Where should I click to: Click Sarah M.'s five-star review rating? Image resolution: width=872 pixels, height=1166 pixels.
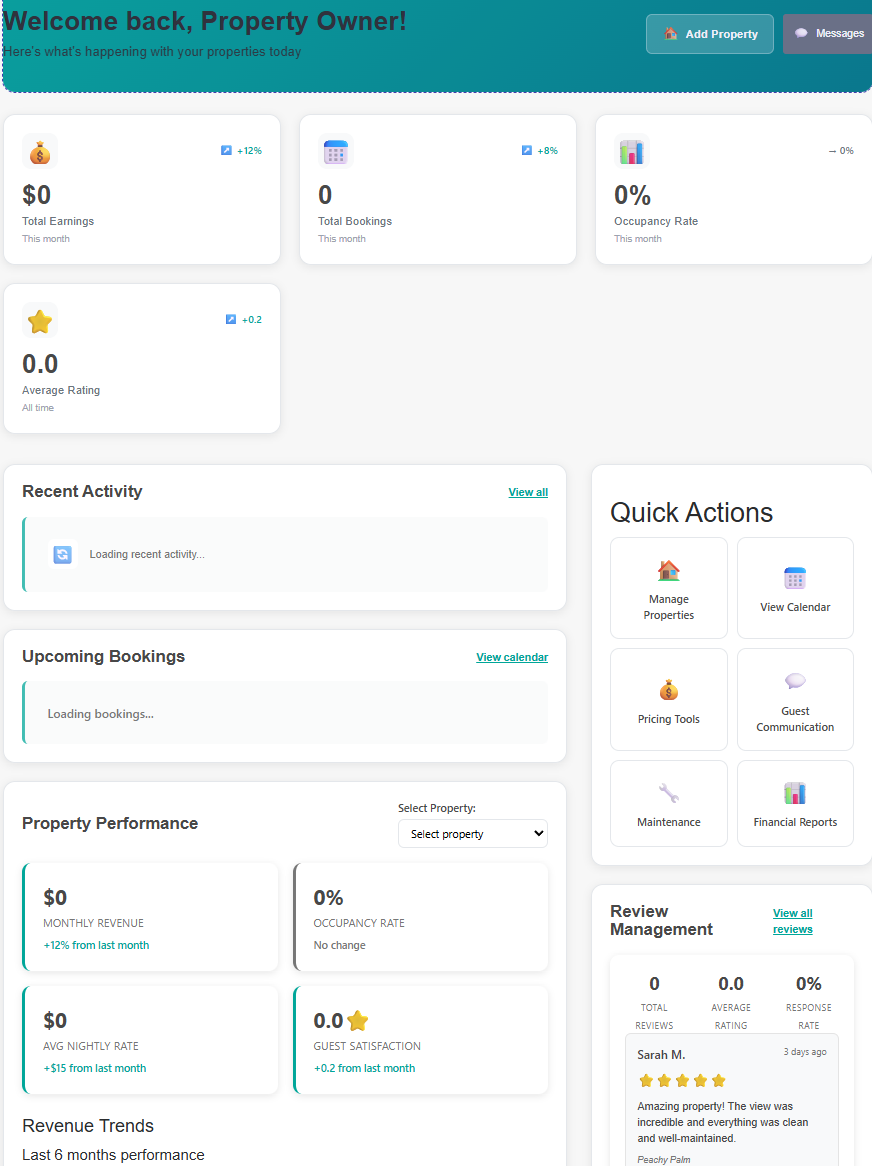click(681, 1080)
